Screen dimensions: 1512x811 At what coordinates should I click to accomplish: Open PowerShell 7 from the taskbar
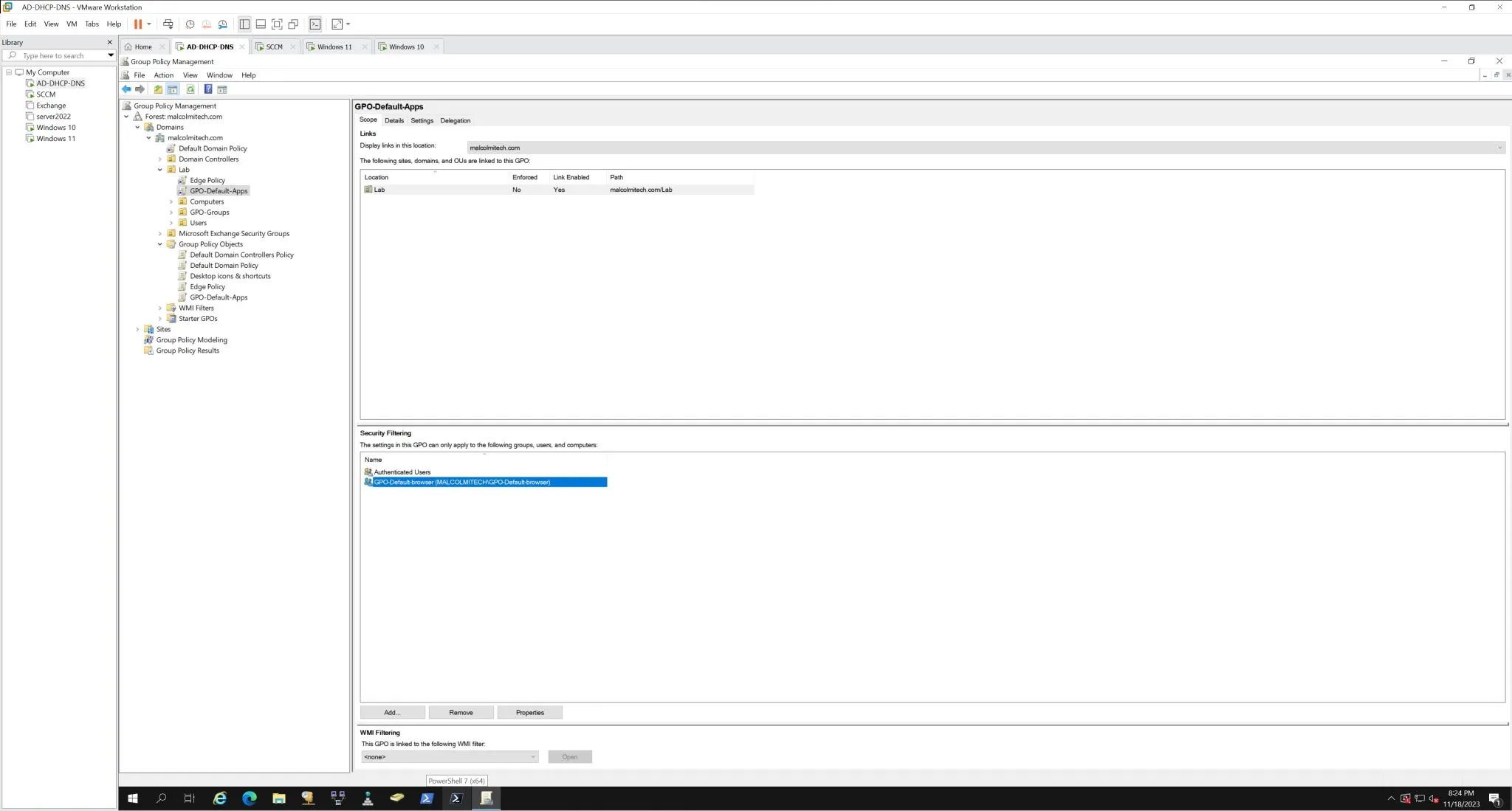coord(456,798)
